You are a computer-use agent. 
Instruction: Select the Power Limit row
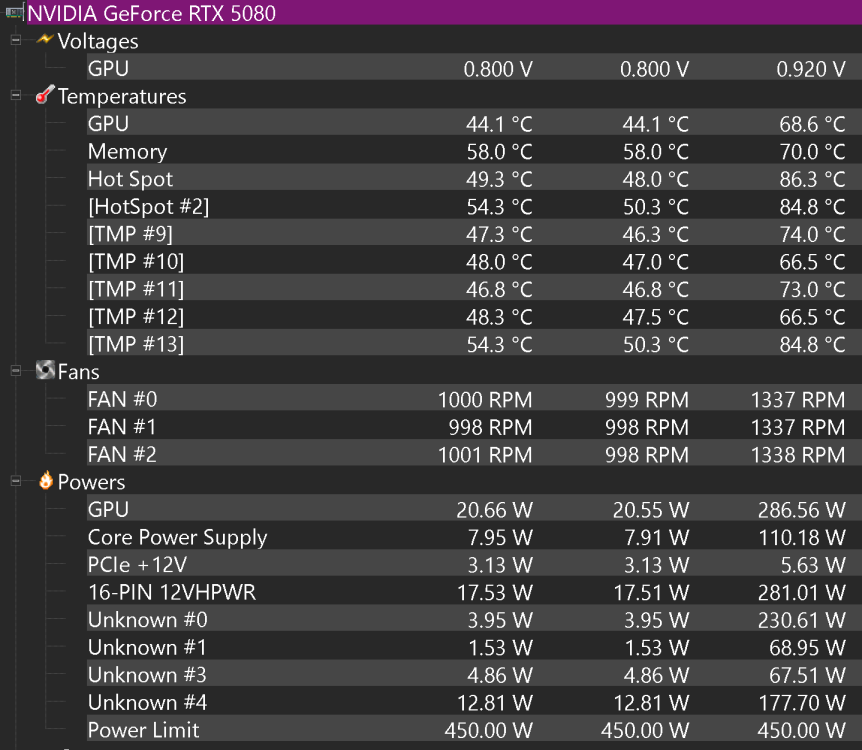click(x=474, y=730)
